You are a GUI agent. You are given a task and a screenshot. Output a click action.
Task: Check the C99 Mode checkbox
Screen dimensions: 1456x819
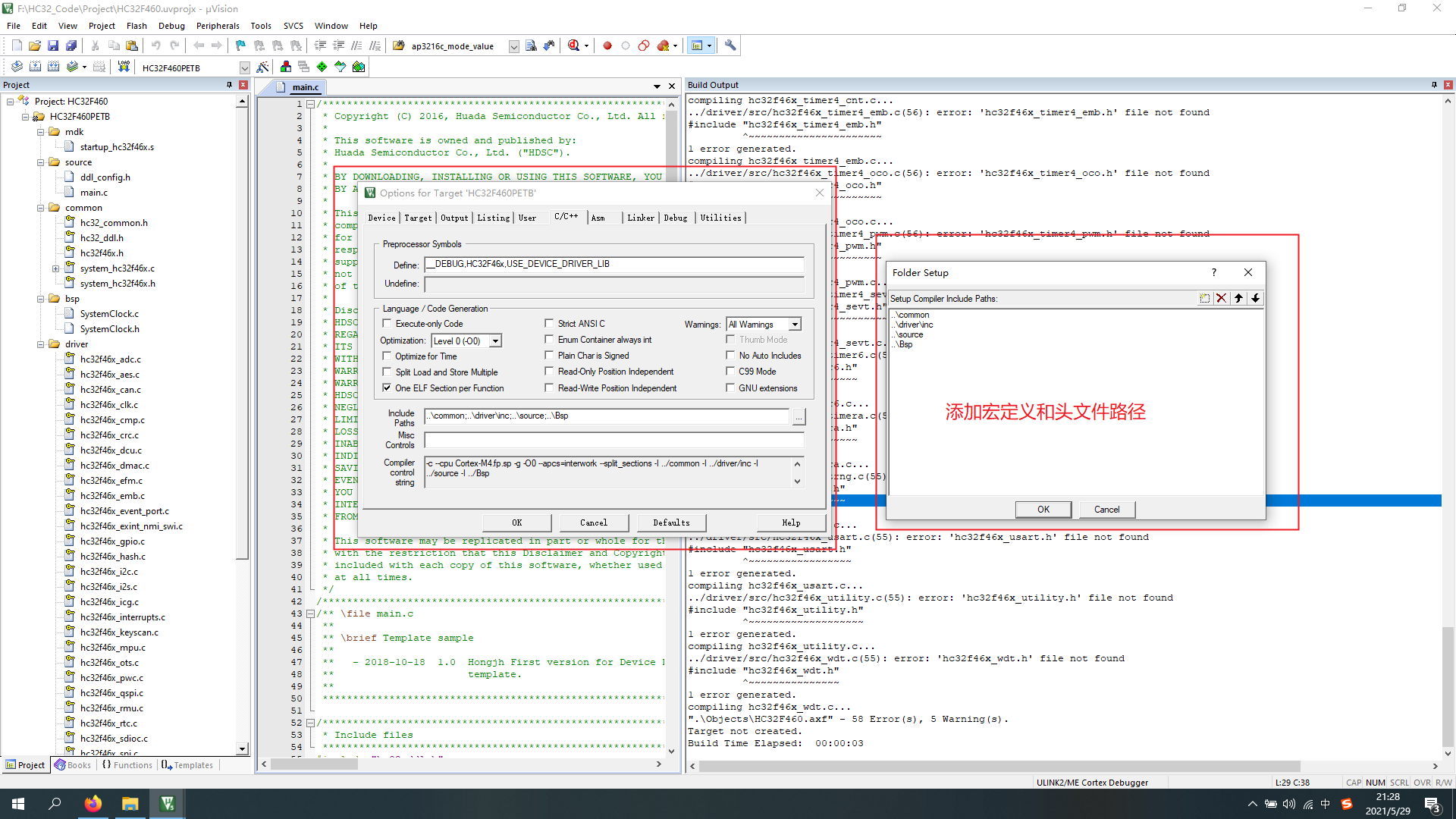click(730, 372)
